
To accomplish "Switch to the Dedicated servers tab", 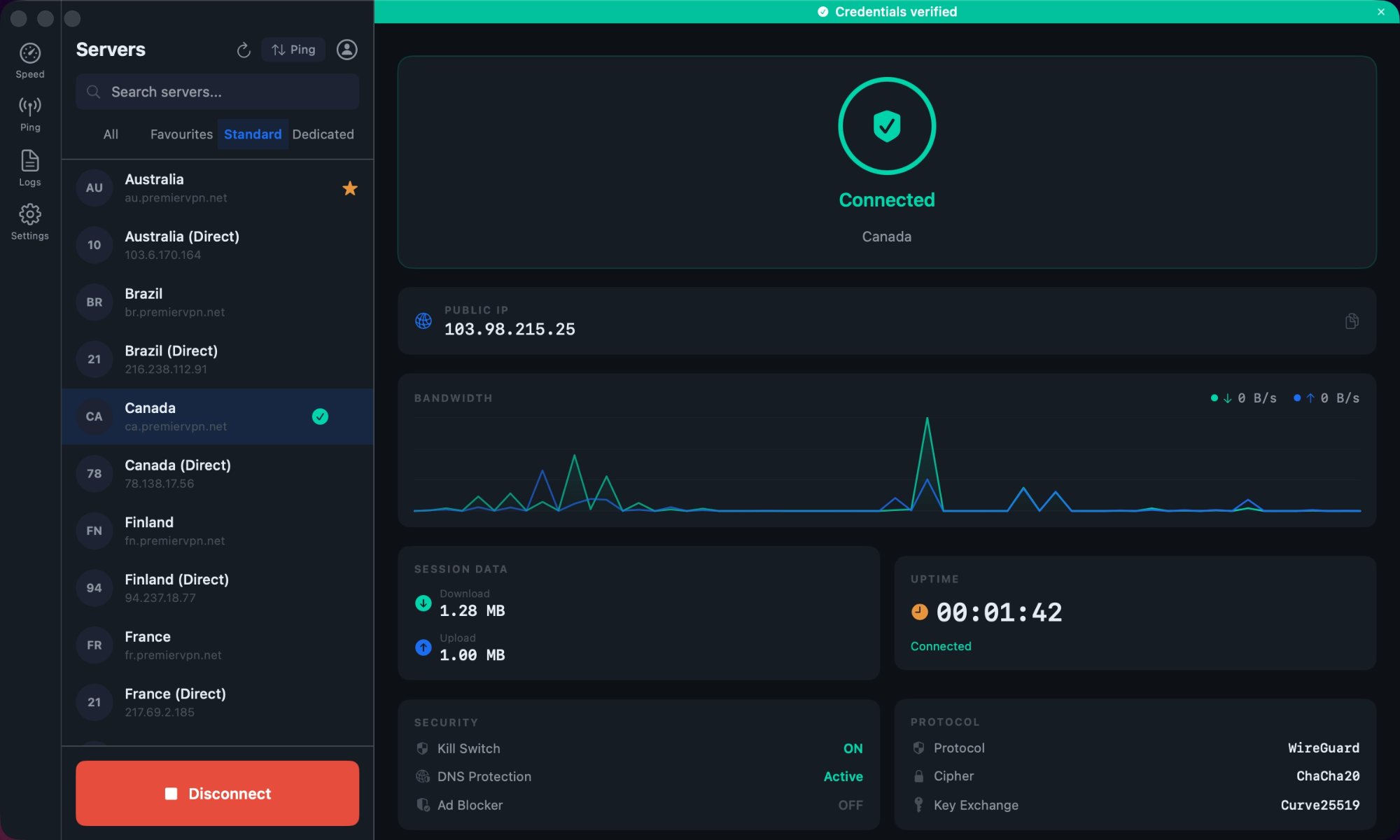I will pos(323,134).
